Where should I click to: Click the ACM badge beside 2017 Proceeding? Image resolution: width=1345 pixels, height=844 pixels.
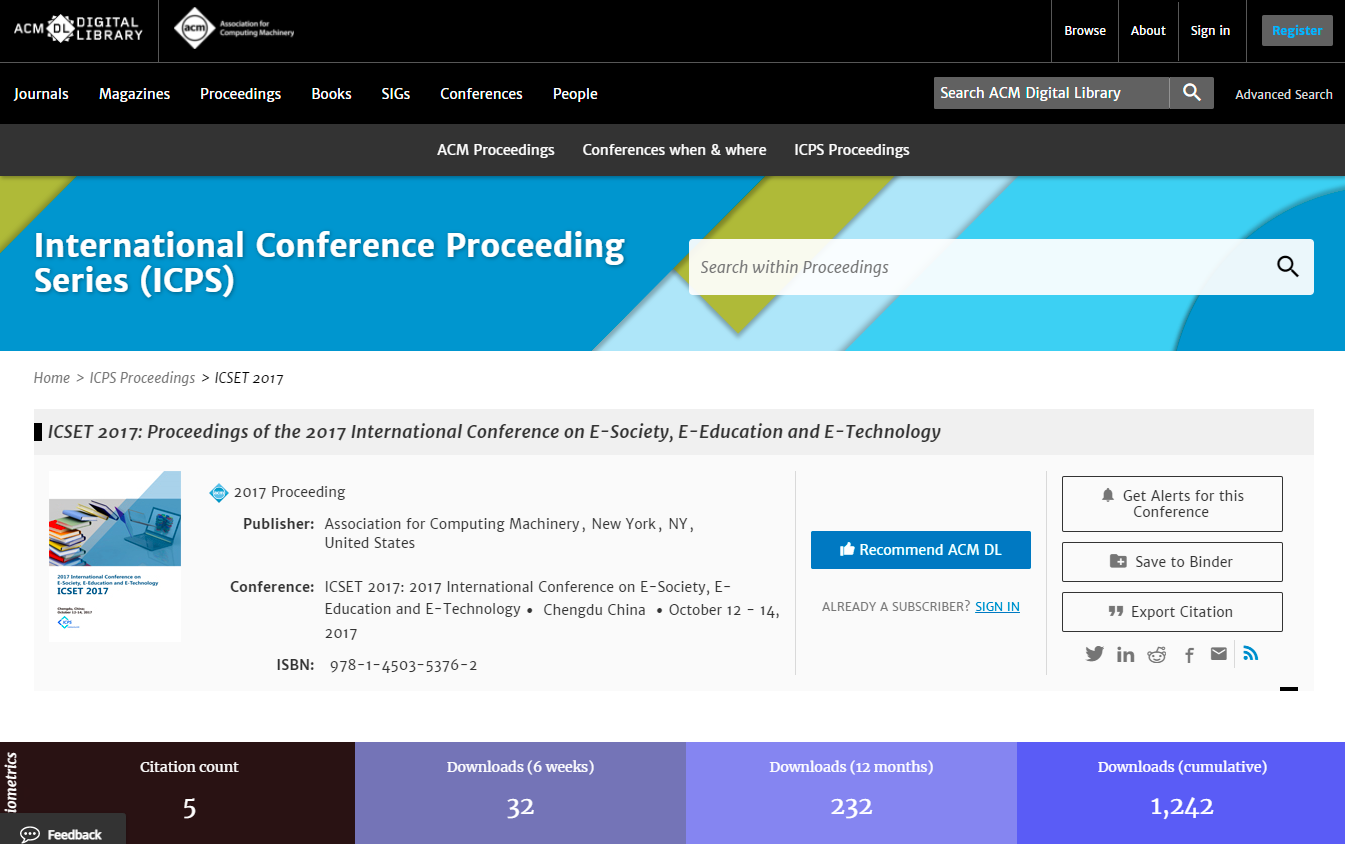tap(219, 492)
